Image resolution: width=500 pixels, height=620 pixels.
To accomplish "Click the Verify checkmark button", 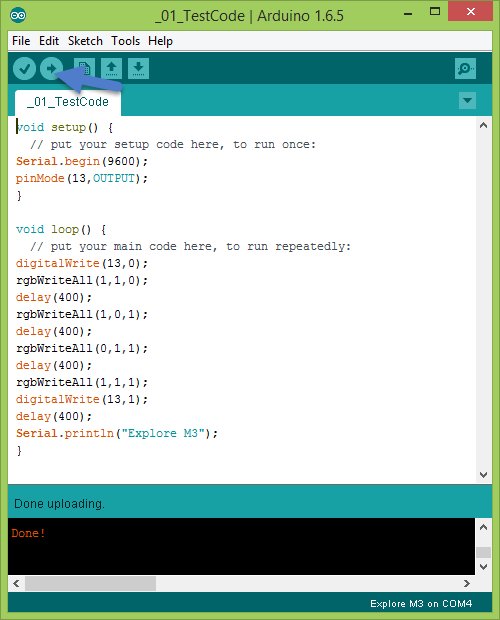I will [25, 69].
